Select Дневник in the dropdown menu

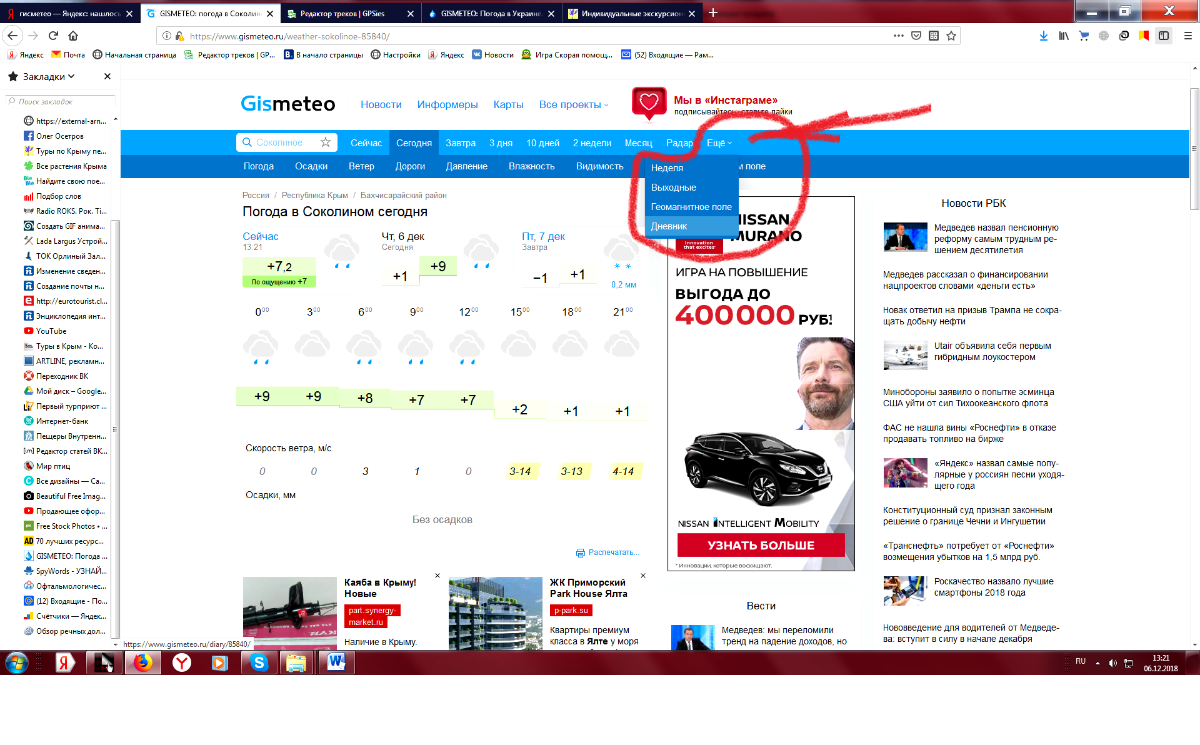669,226
